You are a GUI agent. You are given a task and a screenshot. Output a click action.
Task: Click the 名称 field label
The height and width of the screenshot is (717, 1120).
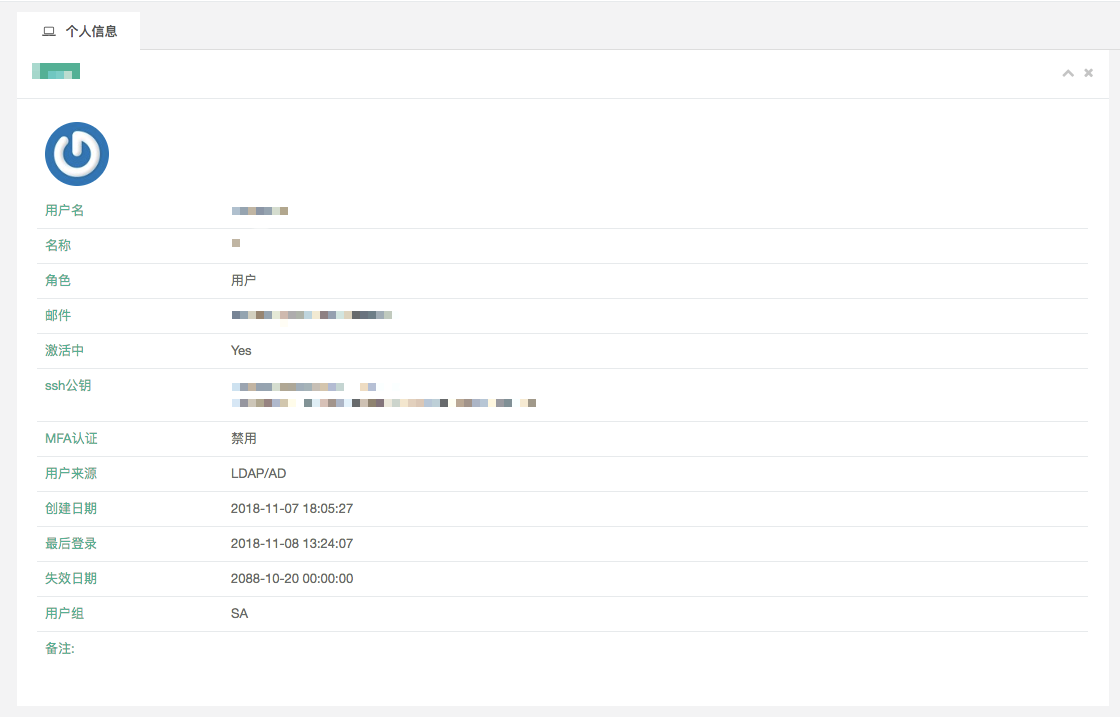[x=58, y=246]
